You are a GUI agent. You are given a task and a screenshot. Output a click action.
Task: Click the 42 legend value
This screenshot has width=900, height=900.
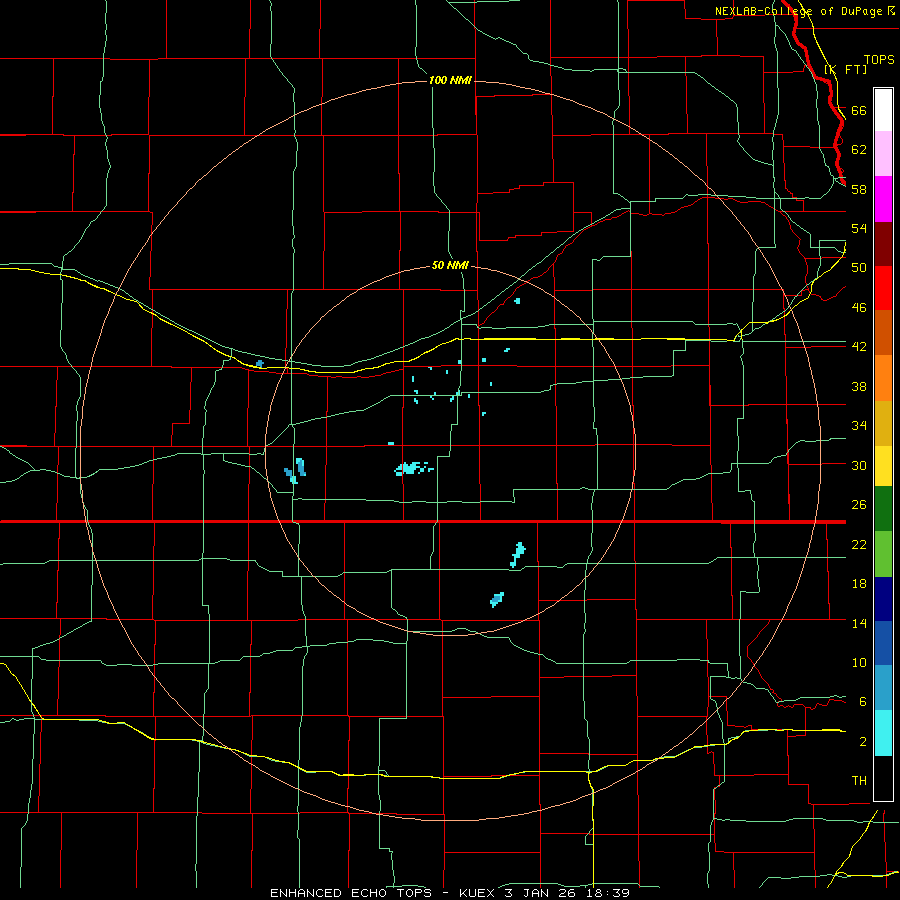tap(859, 346)
